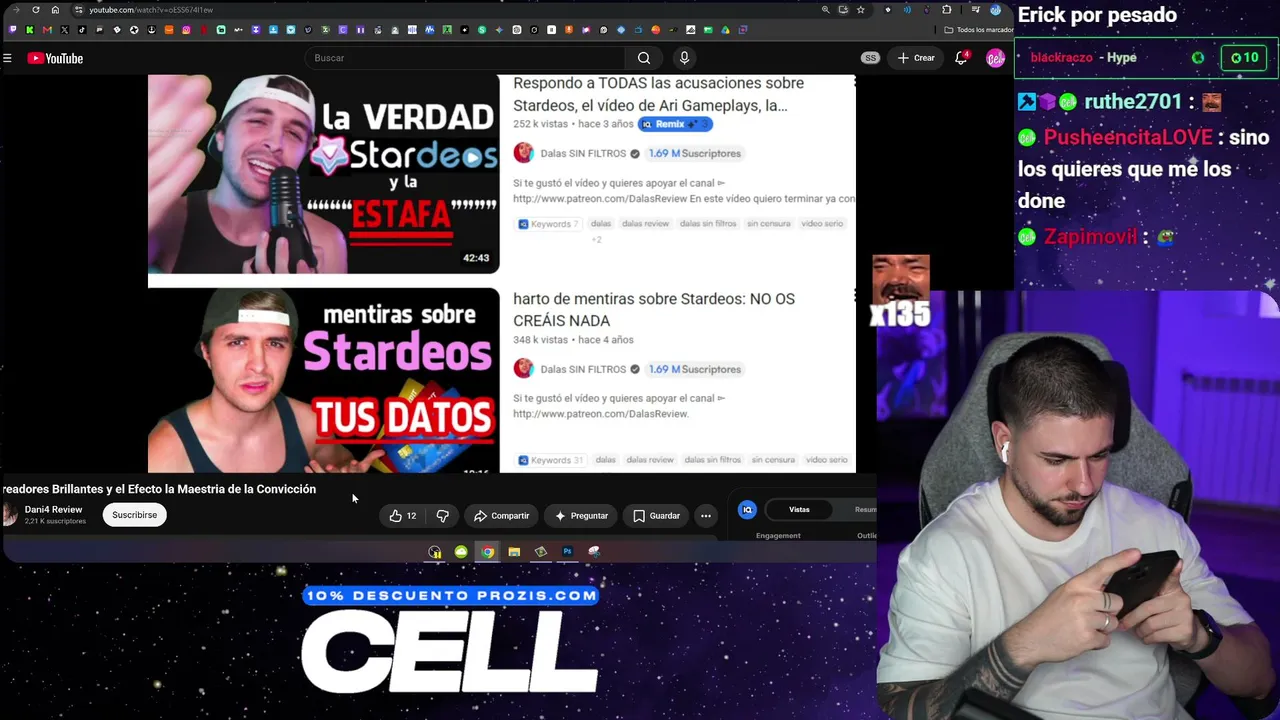The height and width of the screenshot is (720, 1280).
Task: Save the video with Guardar
Action: [x=656, y=516]
